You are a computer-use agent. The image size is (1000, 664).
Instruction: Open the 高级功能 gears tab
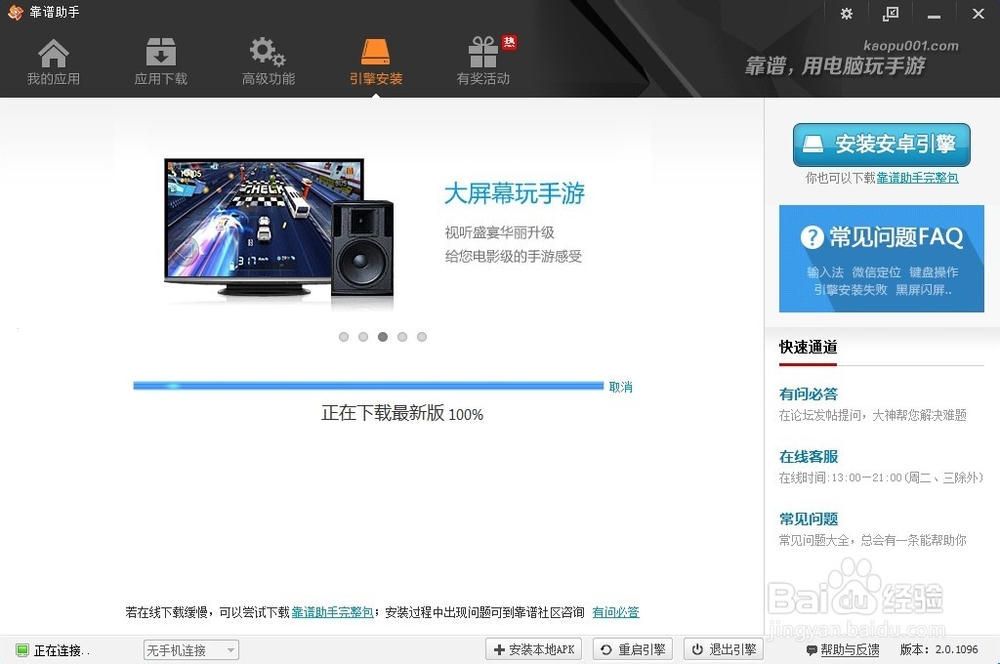click(x=268, y=62)
